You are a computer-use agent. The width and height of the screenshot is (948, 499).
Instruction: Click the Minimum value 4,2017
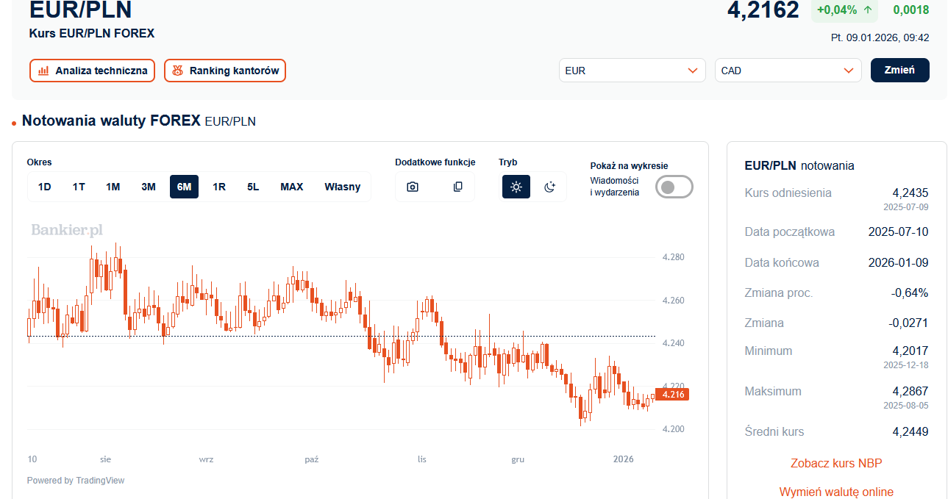910,351
